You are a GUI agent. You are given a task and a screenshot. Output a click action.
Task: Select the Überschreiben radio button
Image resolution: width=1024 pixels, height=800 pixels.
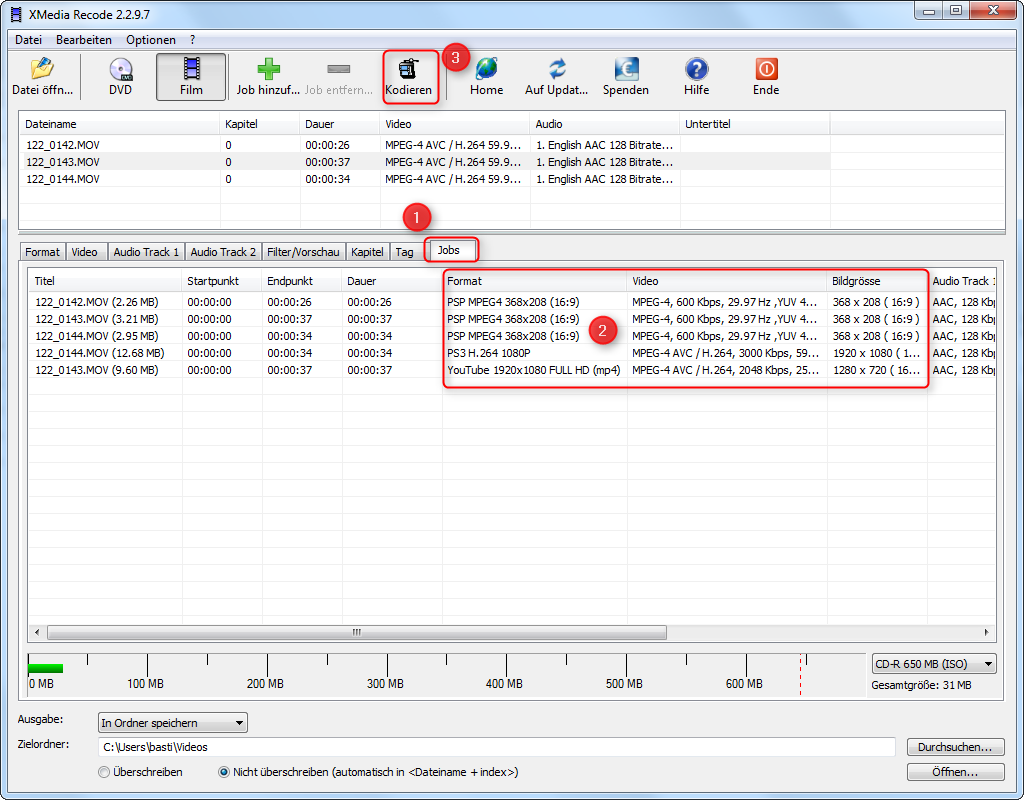coord(104,772)
